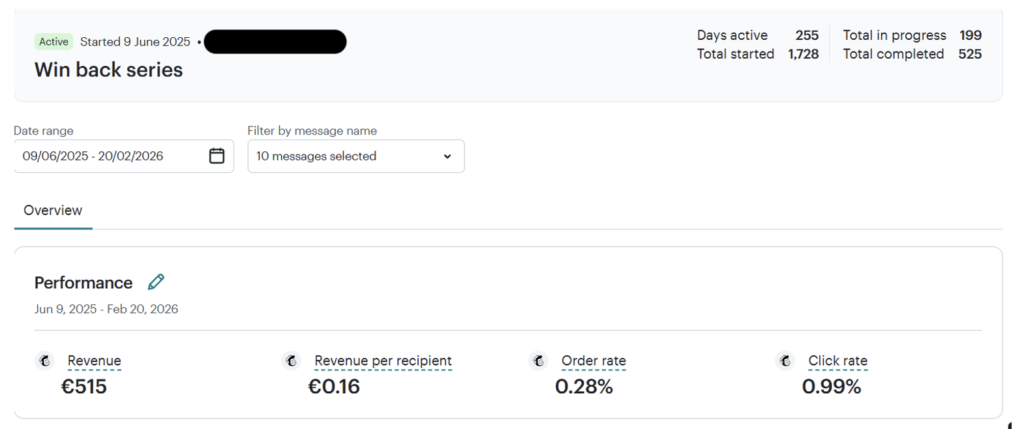Click the green Active status badge
The image size is (1024, 429).
[x=51, y=42]
